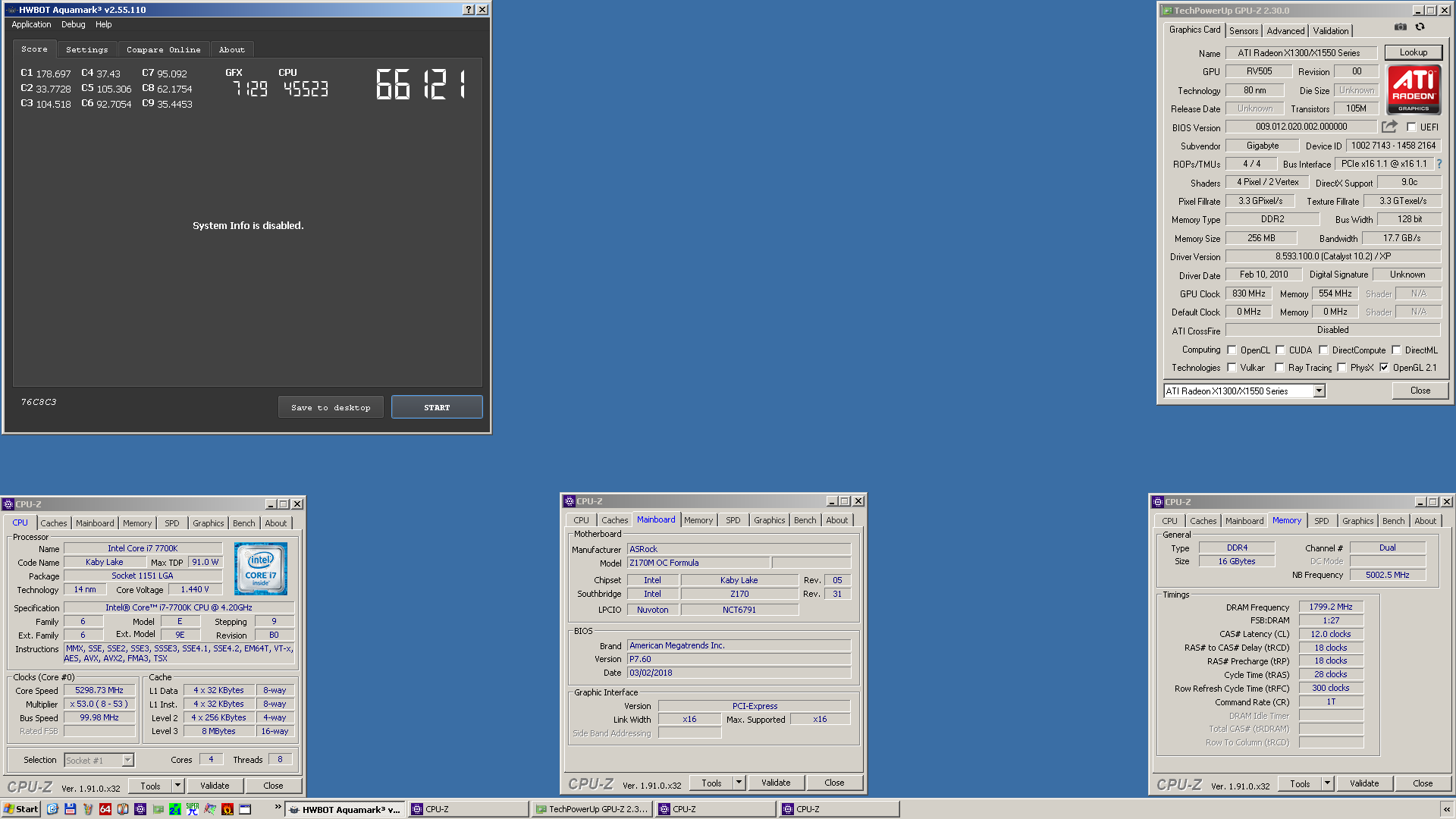
Task: Open the Socket #1 selection dropdown
Action: click(x=127, y=760)
